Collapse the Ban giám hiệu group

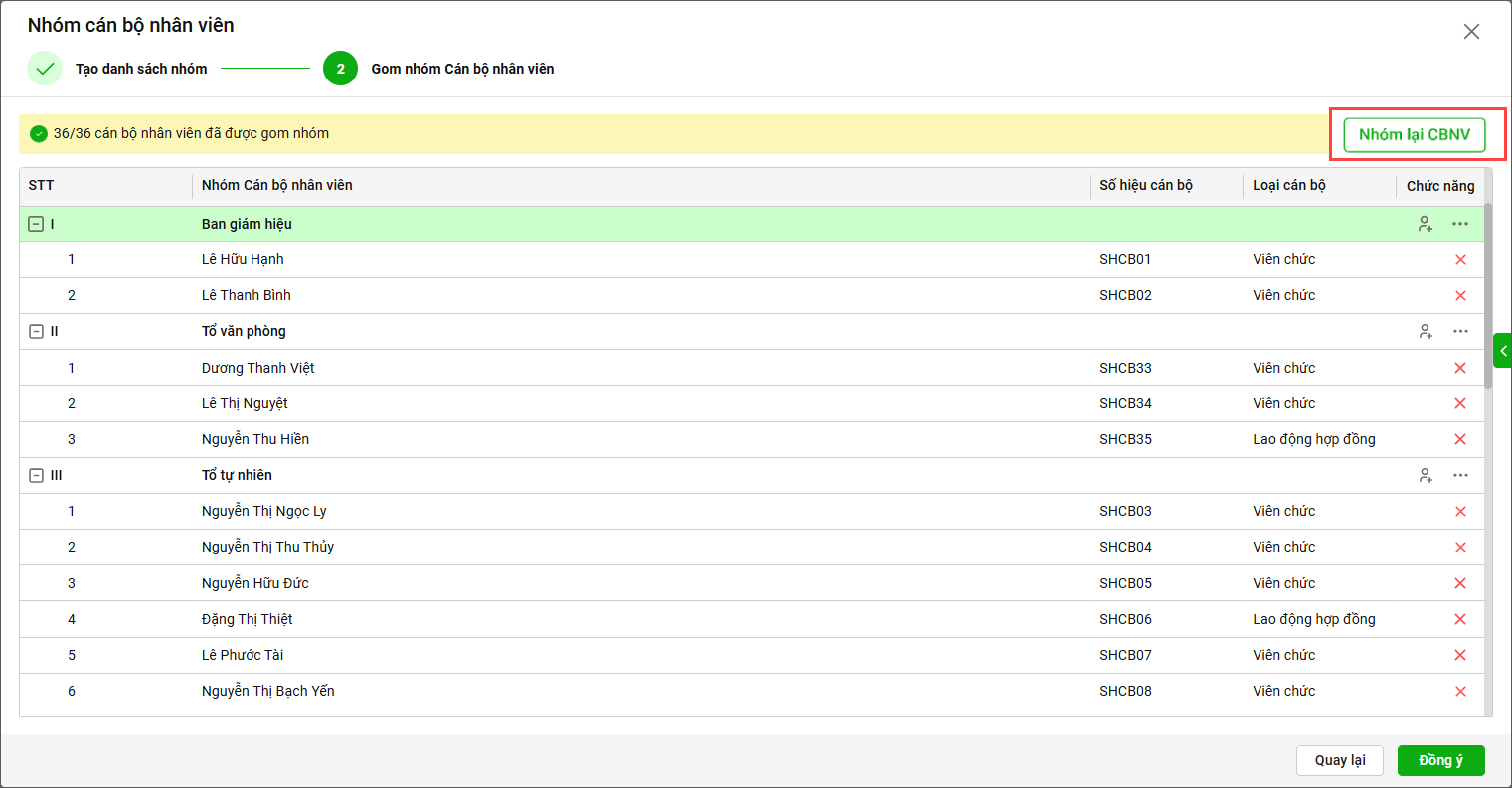click(36, 225)
